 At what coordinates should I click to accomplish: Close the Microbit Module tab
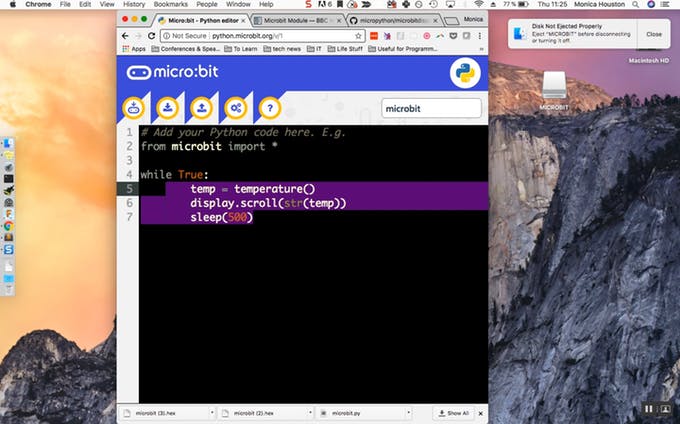339,20
